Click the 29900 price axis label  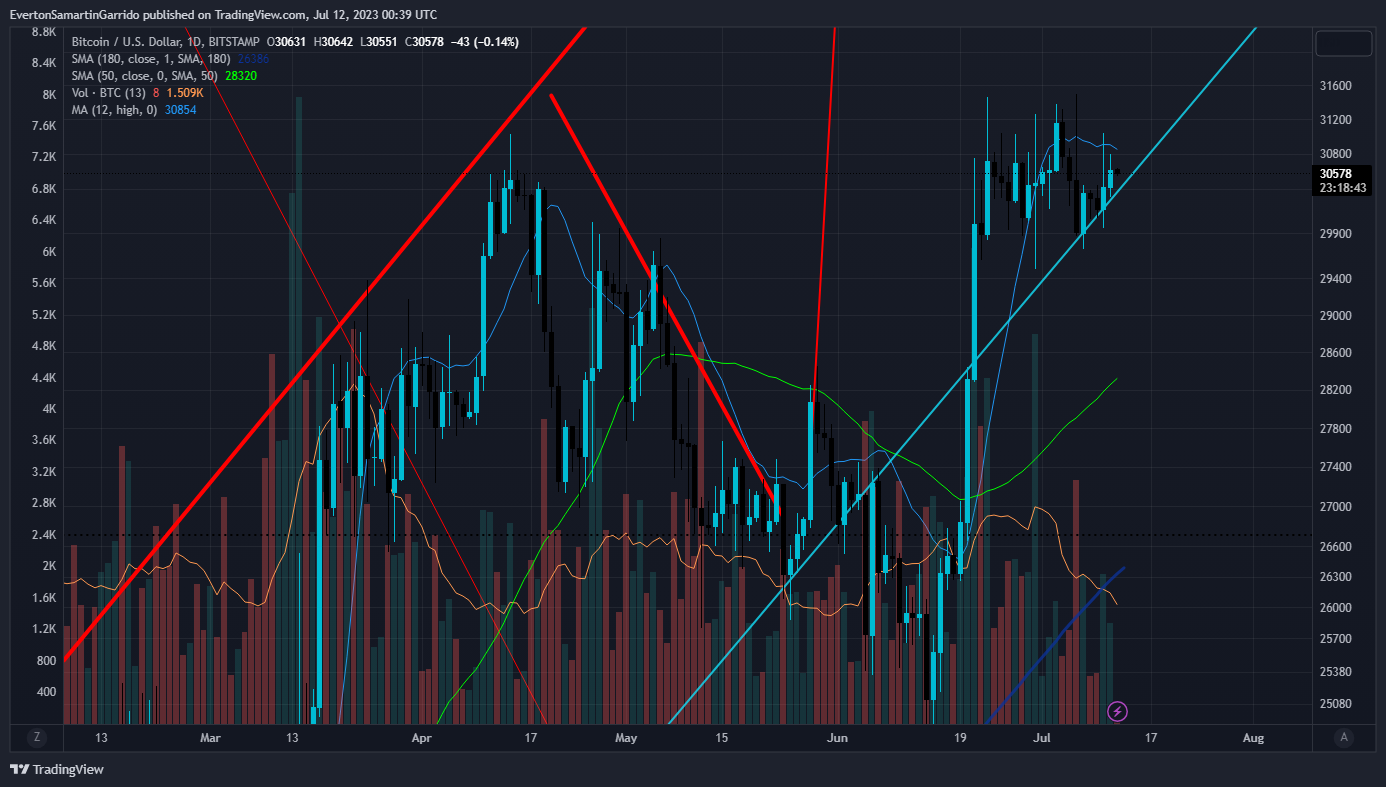point(1336,234)
